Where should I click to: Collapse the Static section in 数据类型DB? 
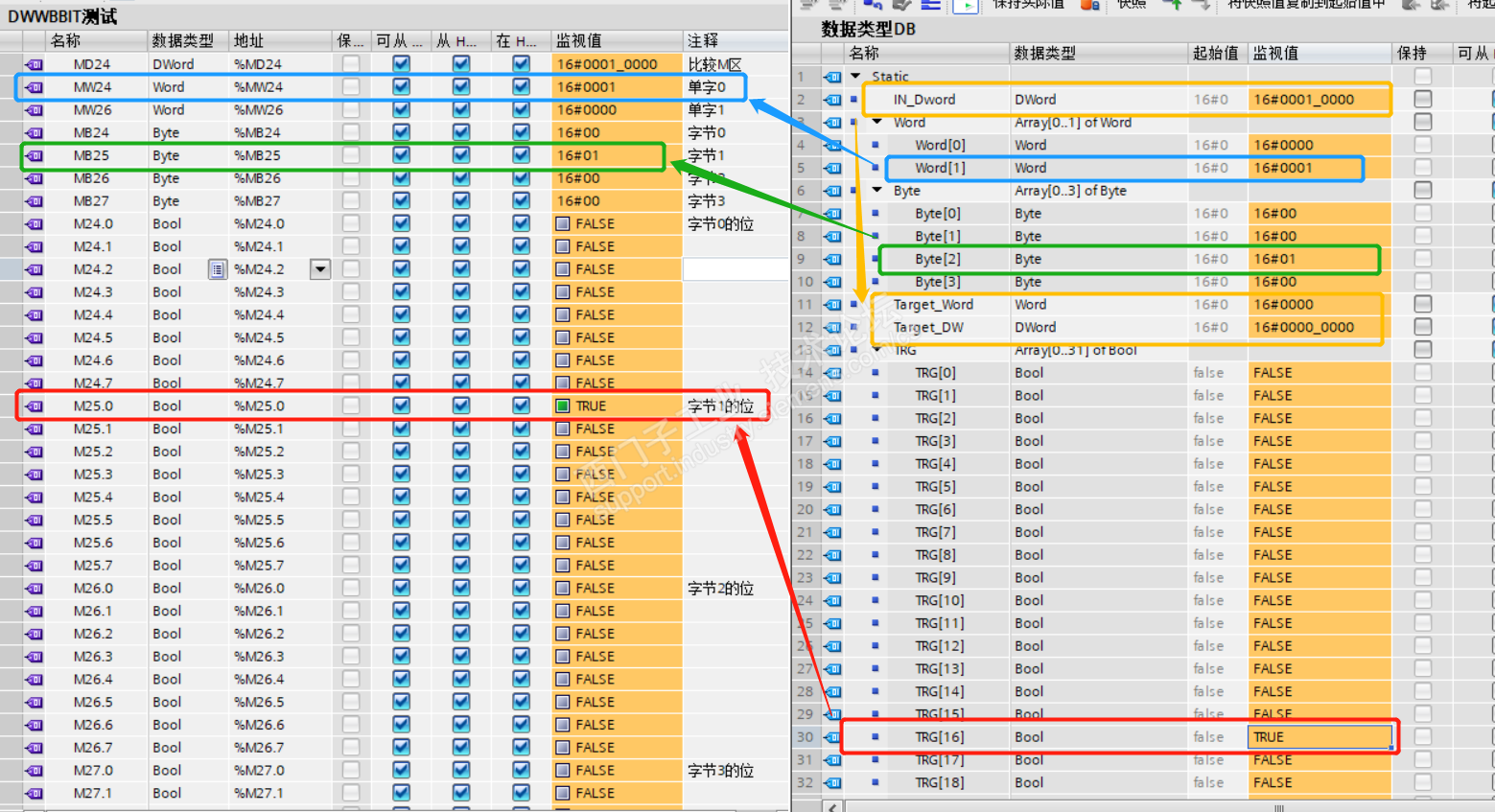(x=855, y=77)
